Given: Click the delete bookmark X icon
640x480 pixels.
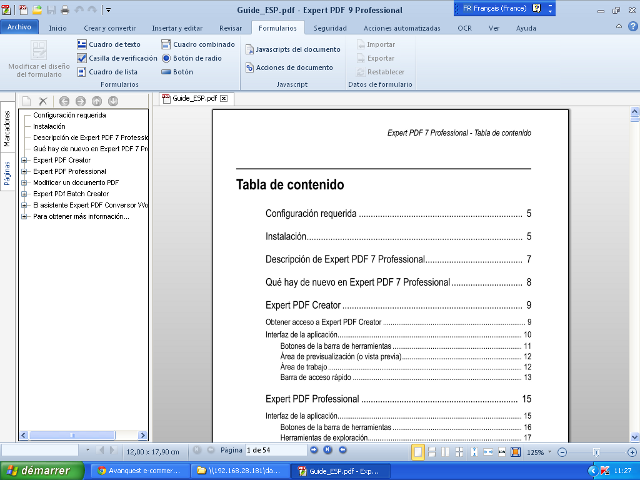Looking at the screenshot, I should pyautogui.click(x=43, y=101).
